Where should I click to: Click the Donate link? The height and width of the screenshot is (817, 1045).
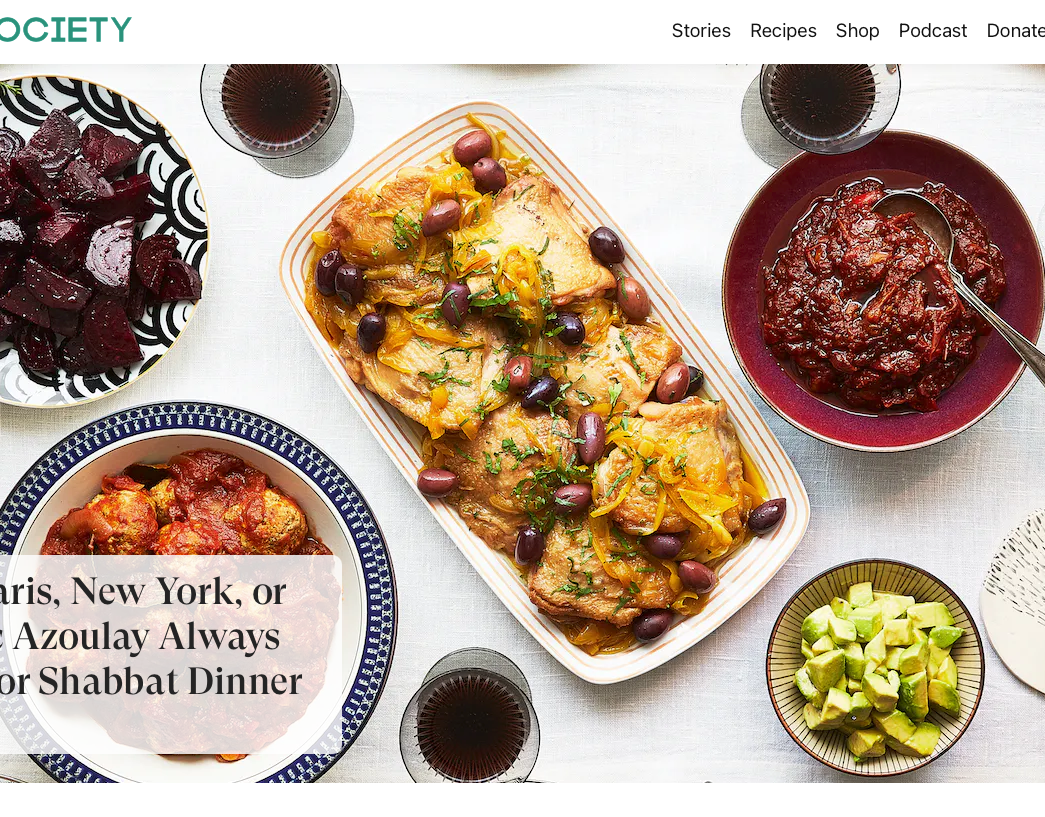(1016, 31)
